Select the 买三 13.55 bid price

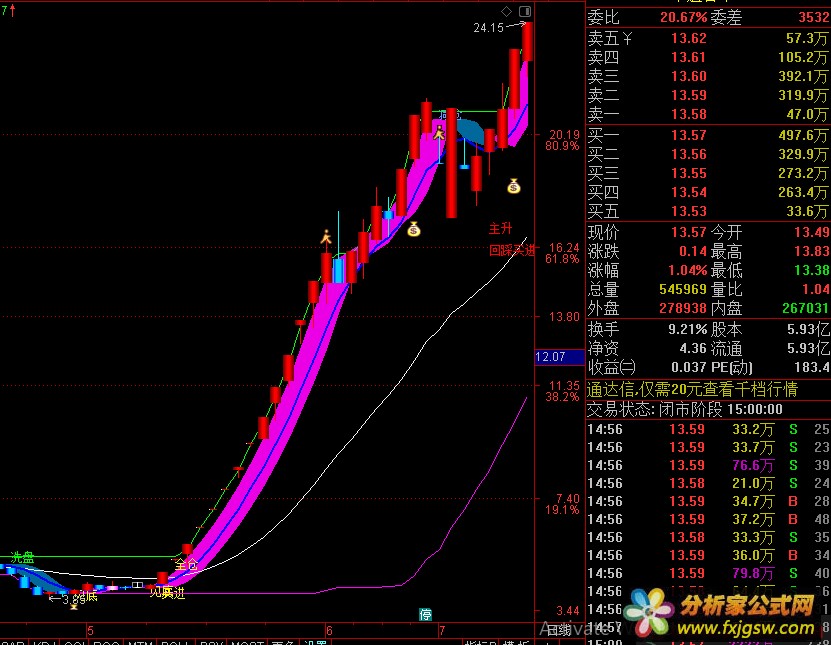pos(688,173)
